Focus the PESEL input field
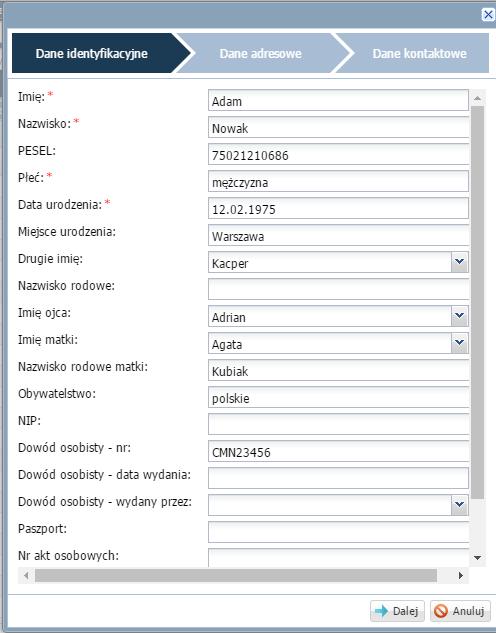The image size is (496, 633). pos(339,155)
